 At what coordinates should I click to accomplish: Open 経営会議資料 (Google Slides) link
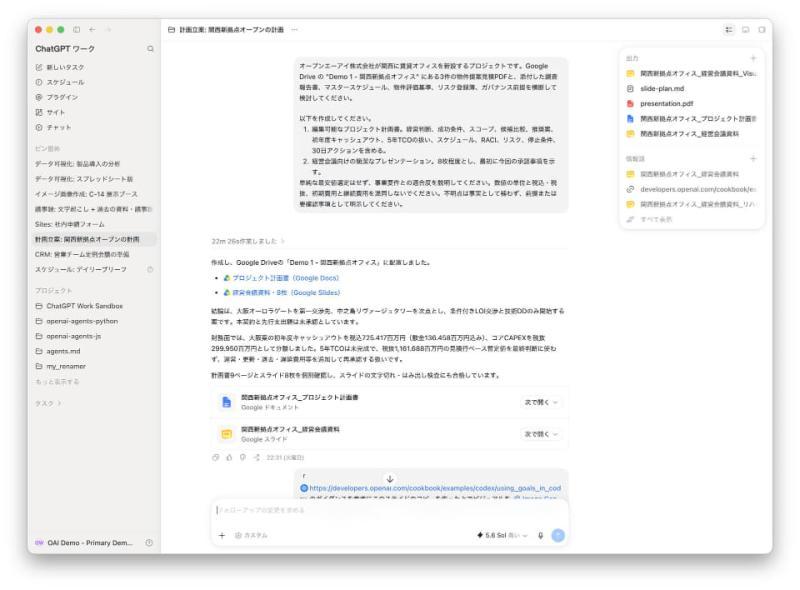[x=286, y=292]
